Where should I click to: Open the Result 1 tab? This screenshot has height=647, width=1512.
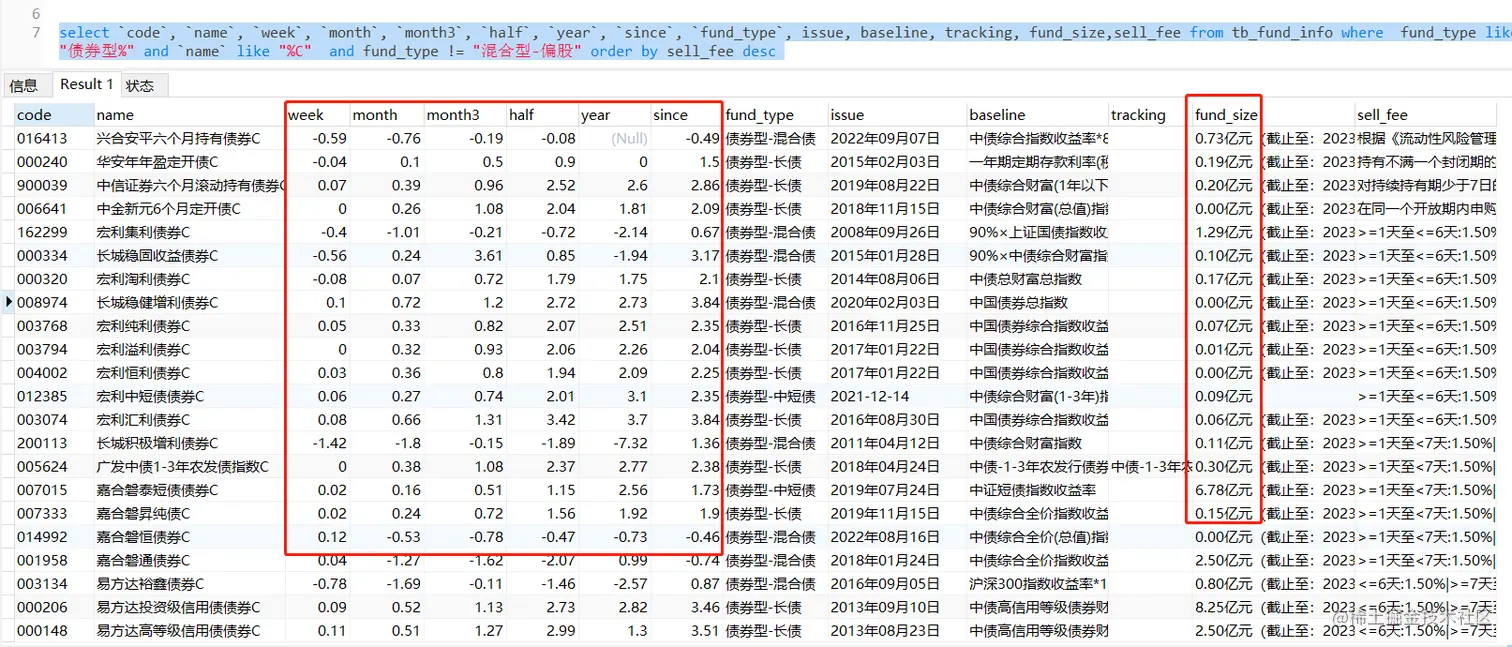click(x=86, y=84)
